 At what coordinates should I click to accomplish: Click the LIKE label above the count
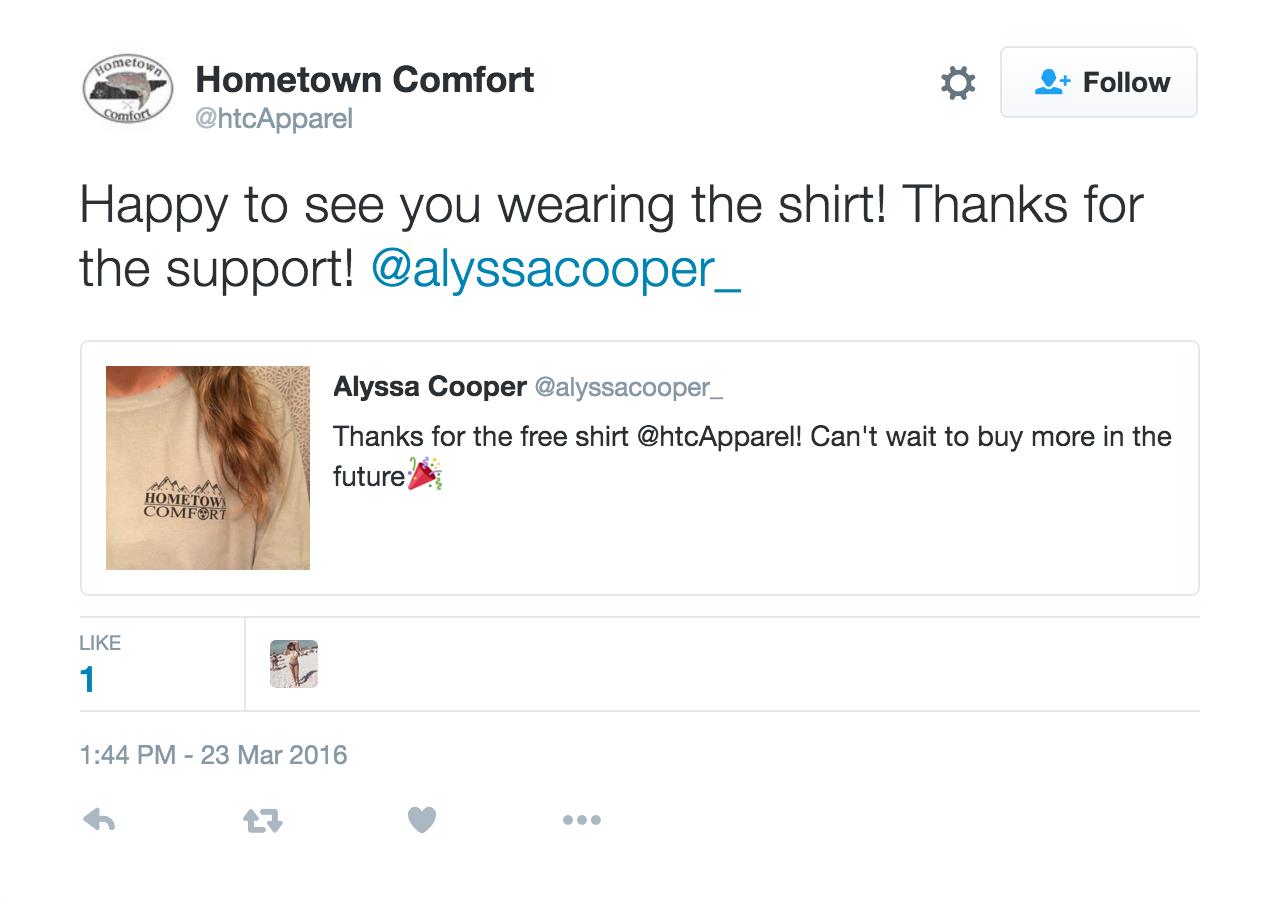pos(100,643)
